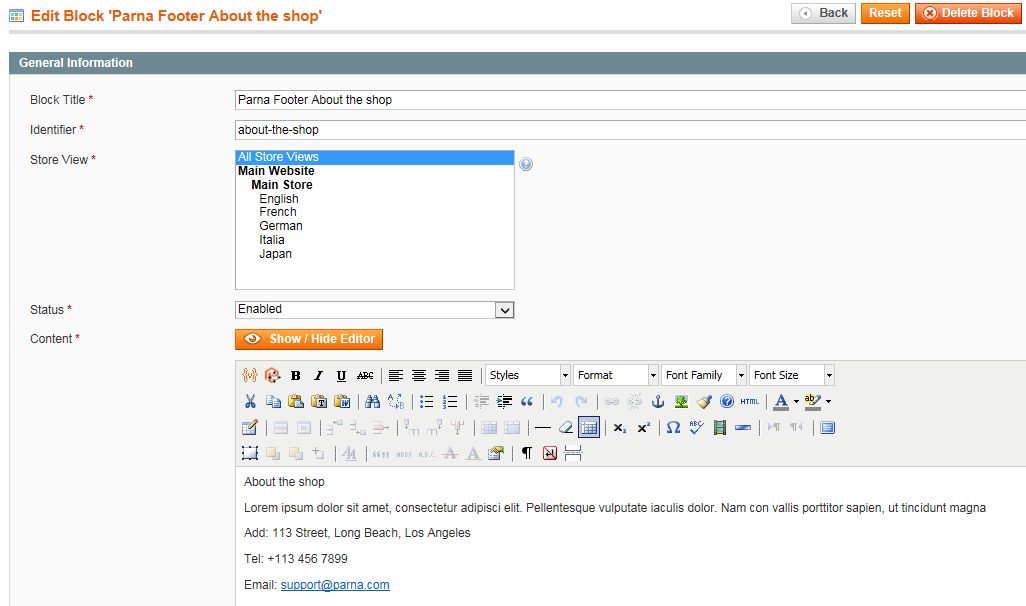
Task: Click the Indent icon
Action: [504, 401]
